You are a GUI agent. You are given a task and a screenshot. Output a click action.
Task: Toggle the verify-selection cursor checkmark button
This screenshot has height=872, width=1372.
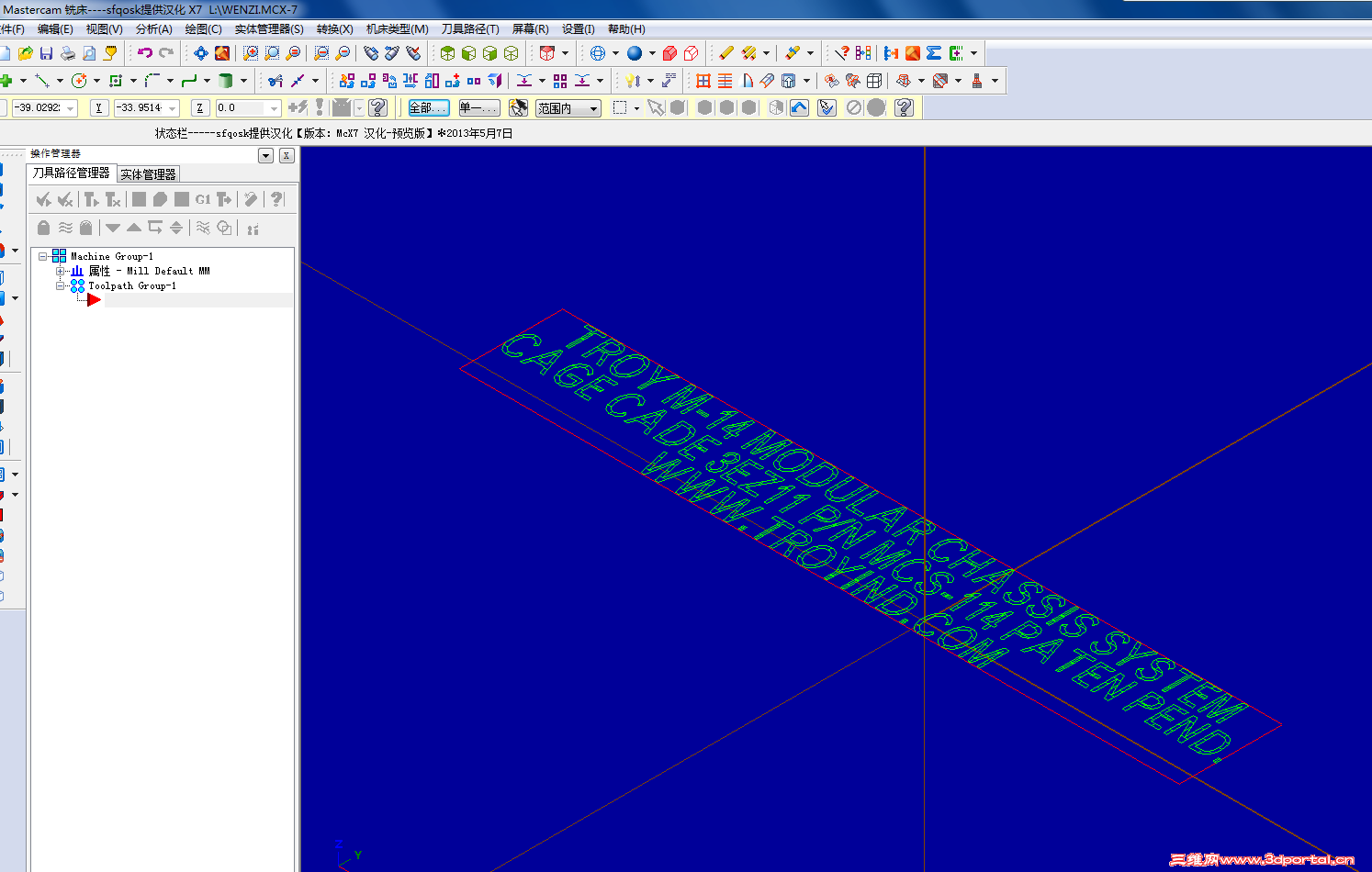point(827,107)
